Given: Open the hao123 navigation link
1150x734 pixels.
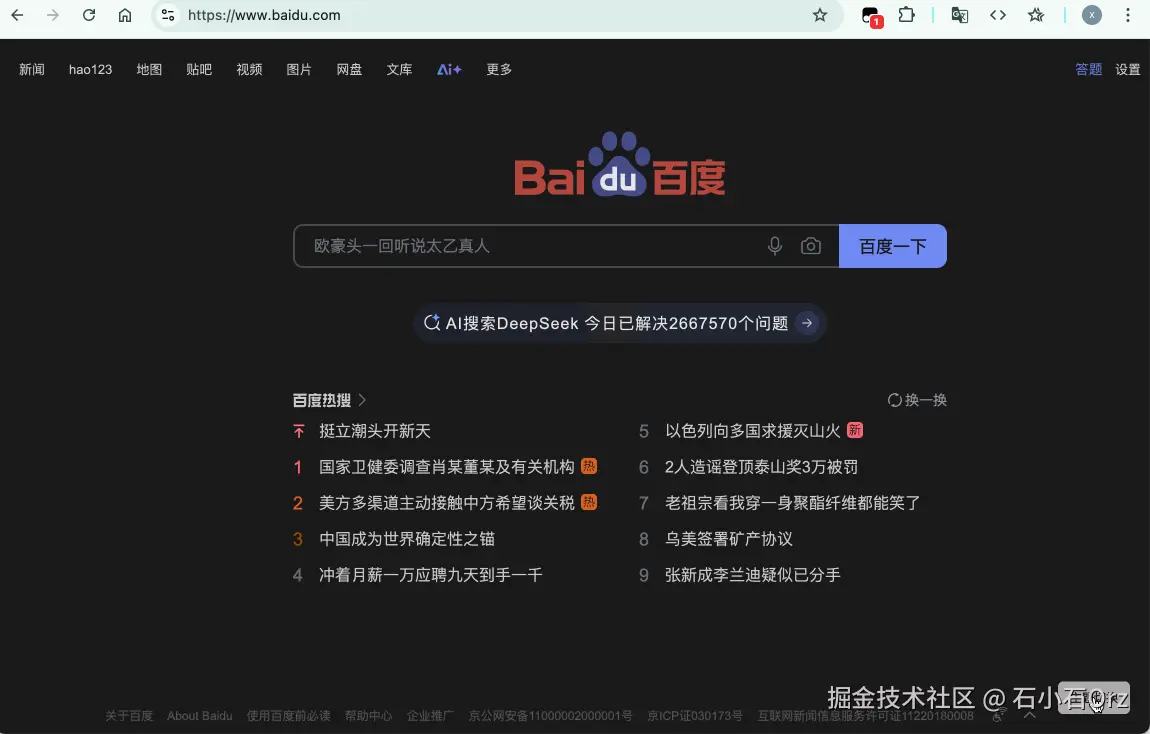Looking at the screenshot, I should tap(90, 69).
